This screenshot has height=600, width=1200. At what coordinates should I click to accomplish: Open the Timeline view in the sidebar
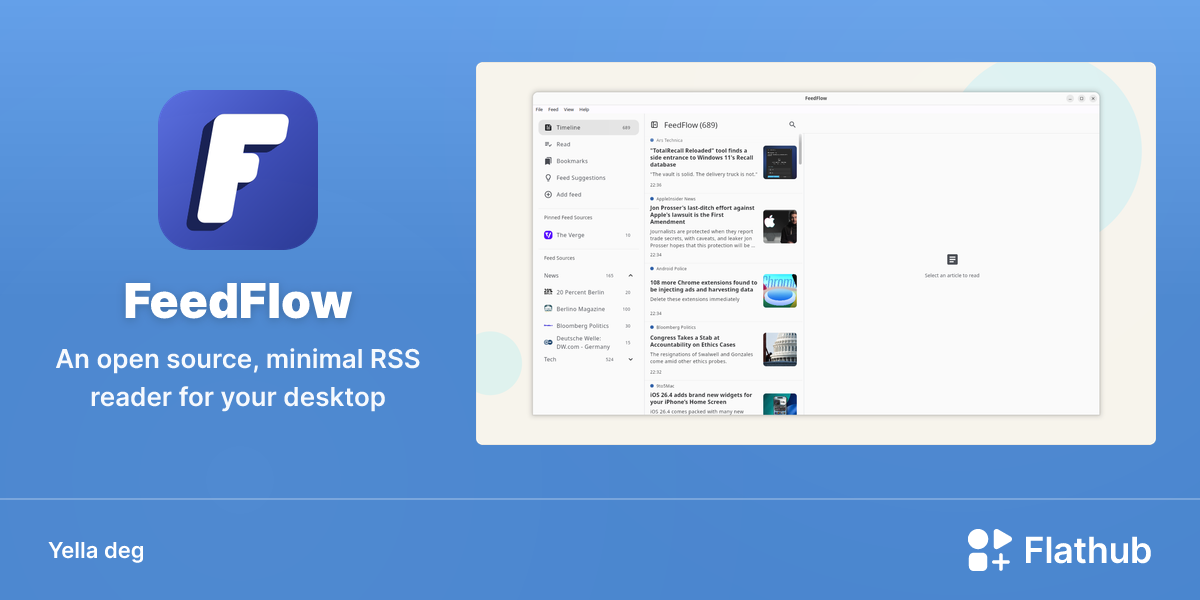(588, 128)
